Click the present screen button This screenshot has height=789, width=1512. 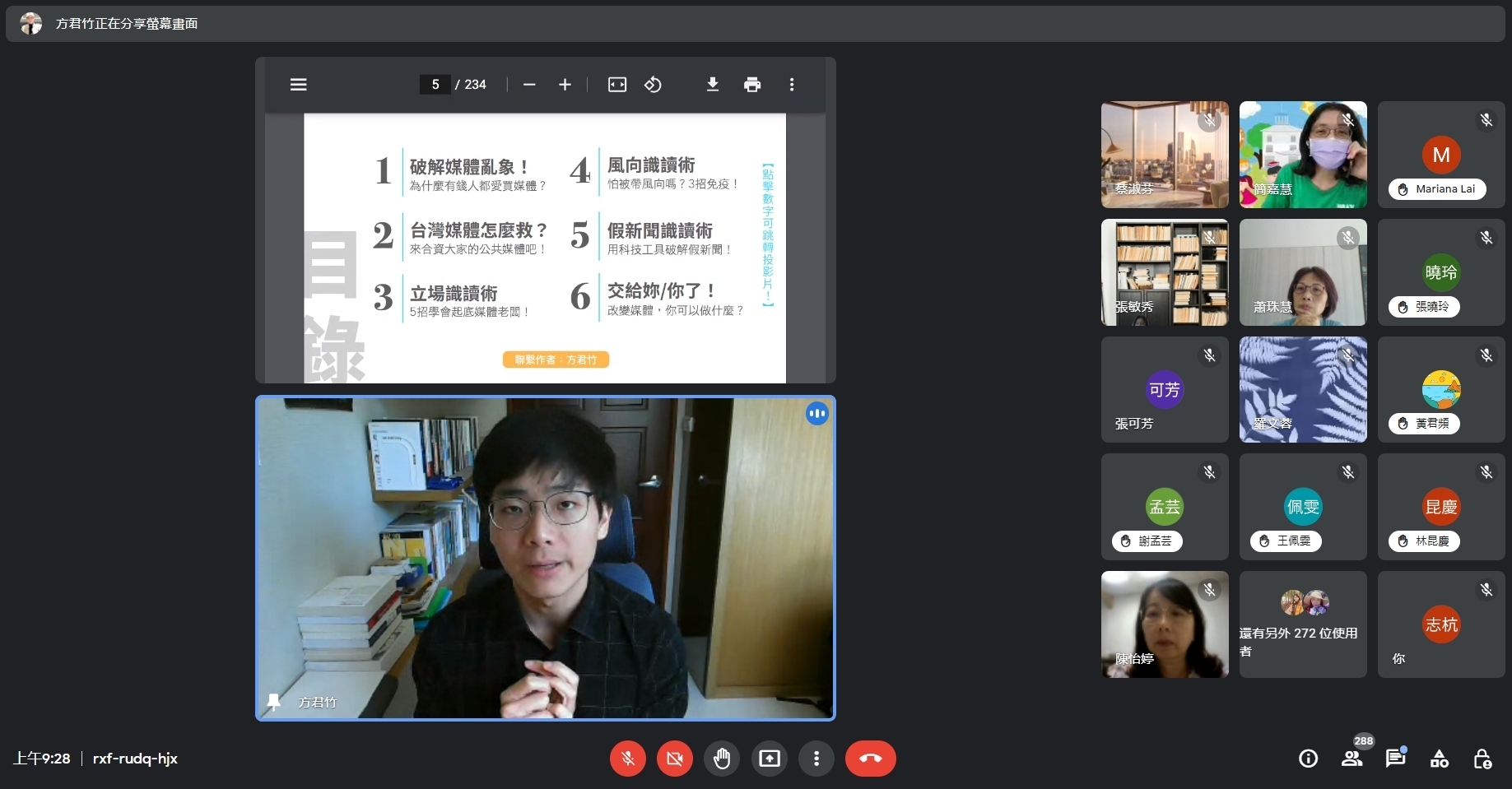point(770,759)
